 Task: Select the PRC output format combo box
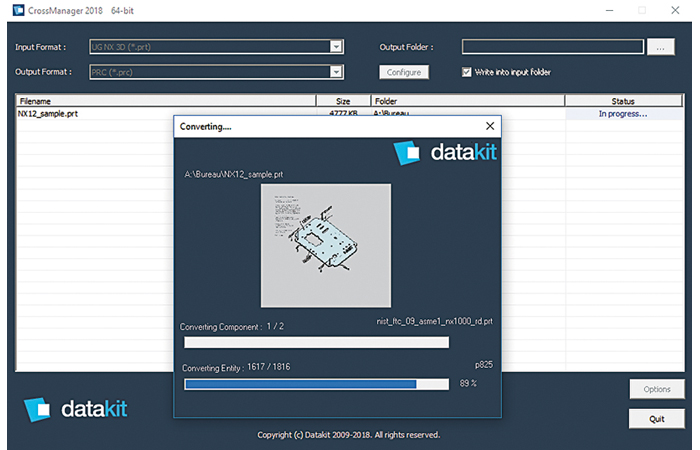pos(217,72)
